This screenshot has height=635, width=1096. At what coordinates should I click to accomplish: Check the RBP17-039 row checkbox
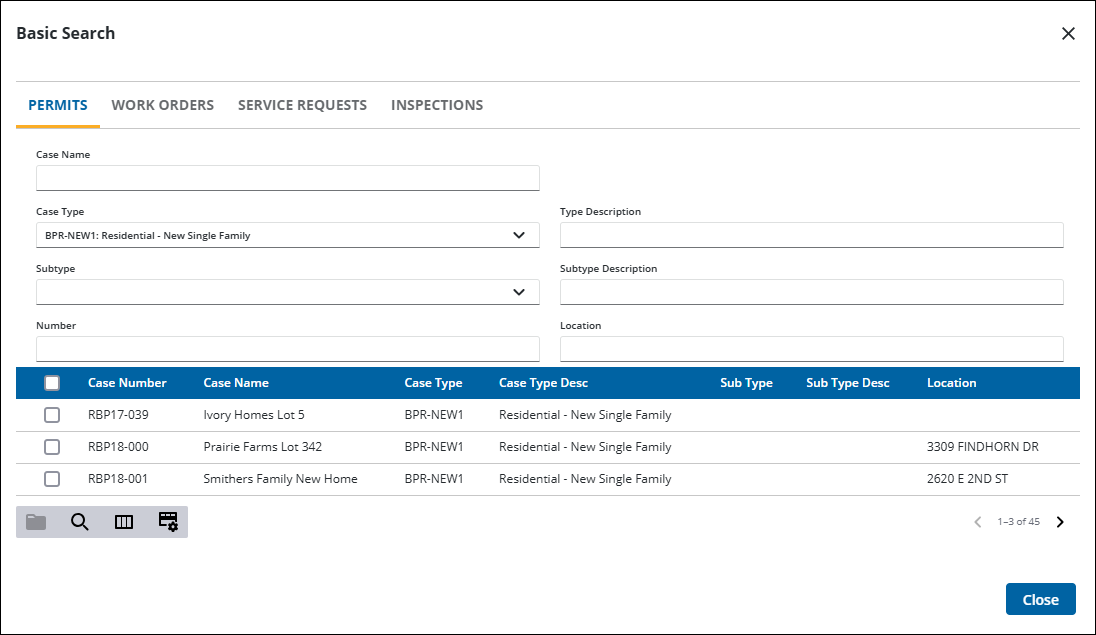tap(52, 415)
